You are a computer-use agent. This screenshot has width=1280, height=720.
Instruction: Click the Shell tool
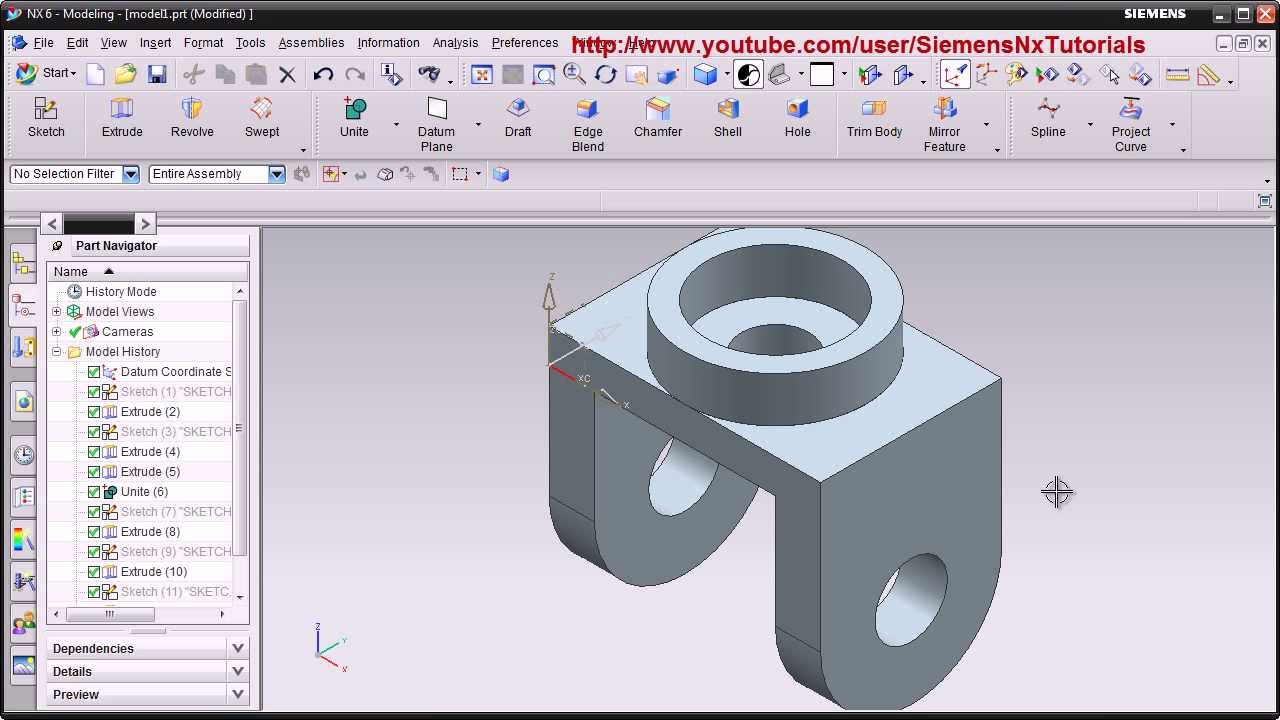pos(727,117)
